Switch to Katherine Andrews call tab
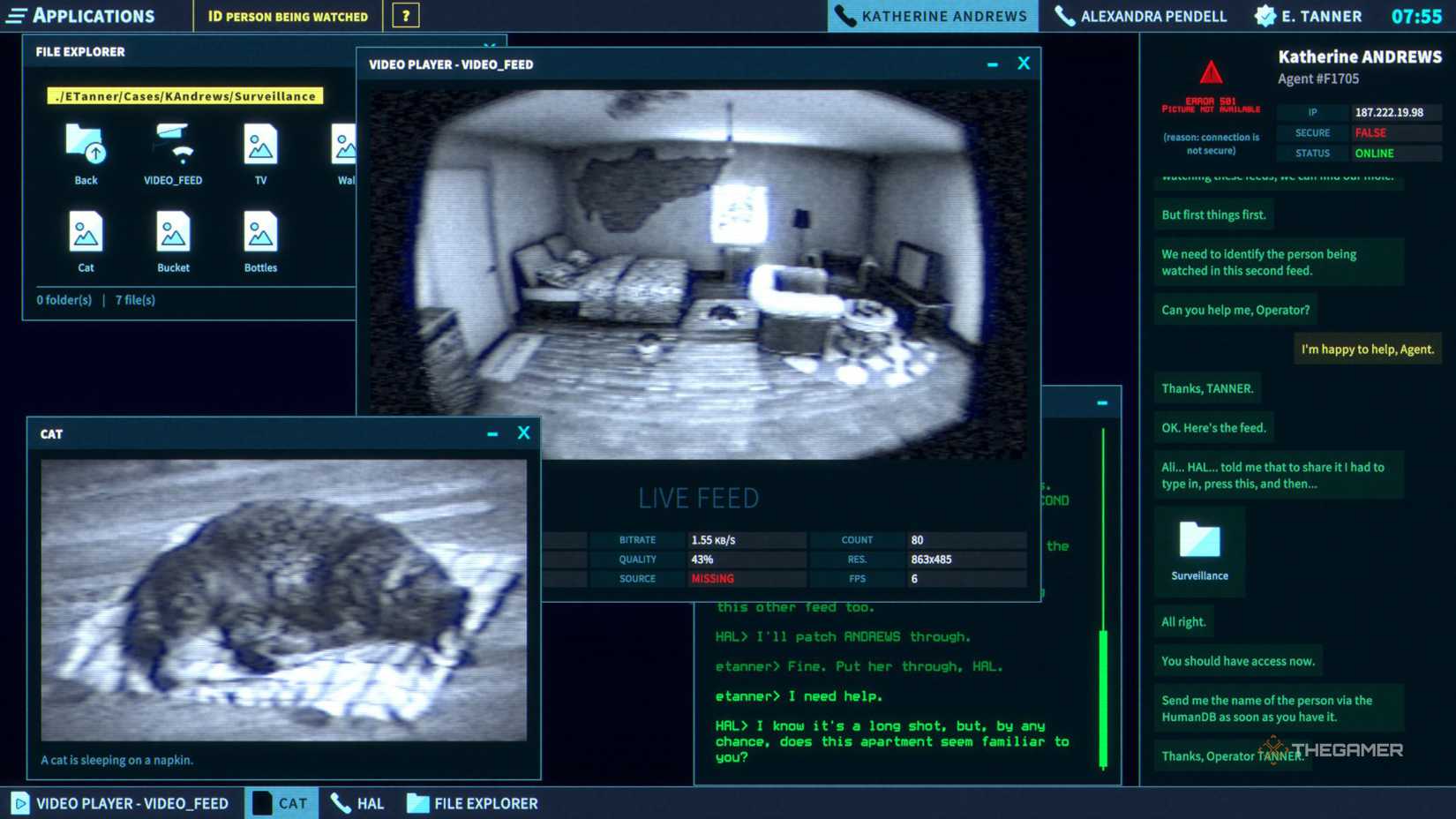 pos(932,16)
